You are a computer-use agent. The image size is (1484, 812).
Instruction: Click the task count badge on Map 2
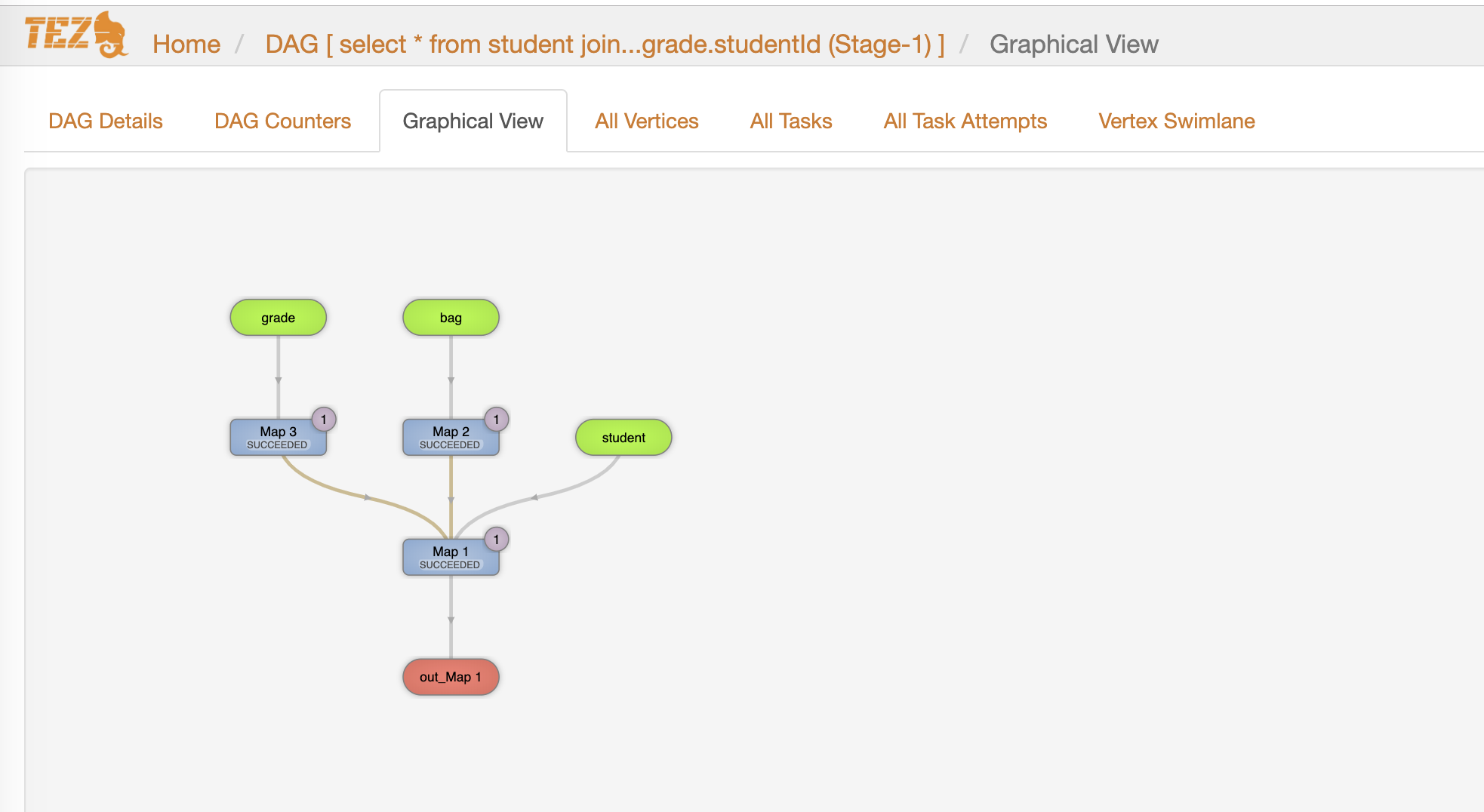point(497,420)
